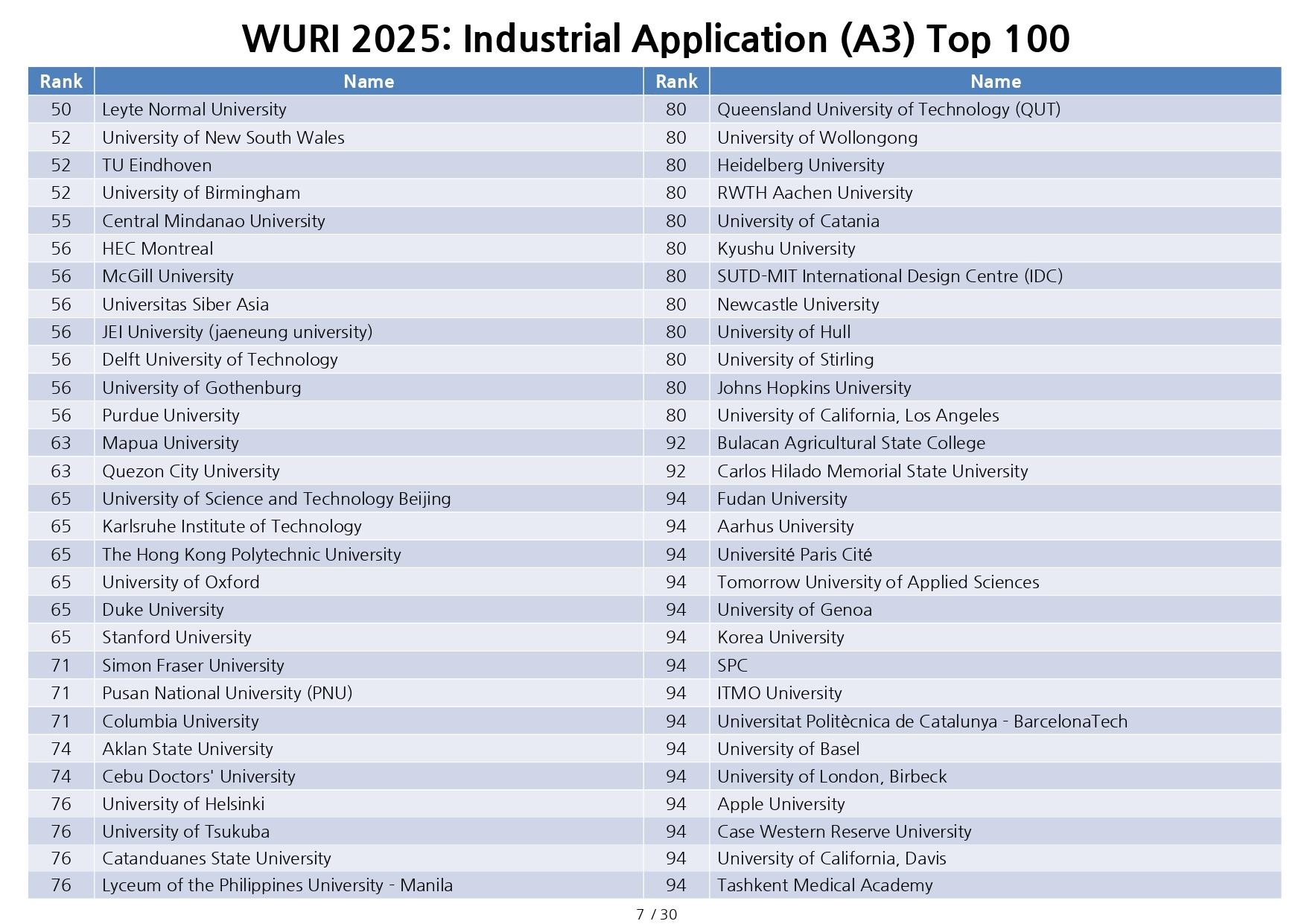Click 'Queensland University of Technology (QUT)'
1307x924 pixels.
click(888, 109)
